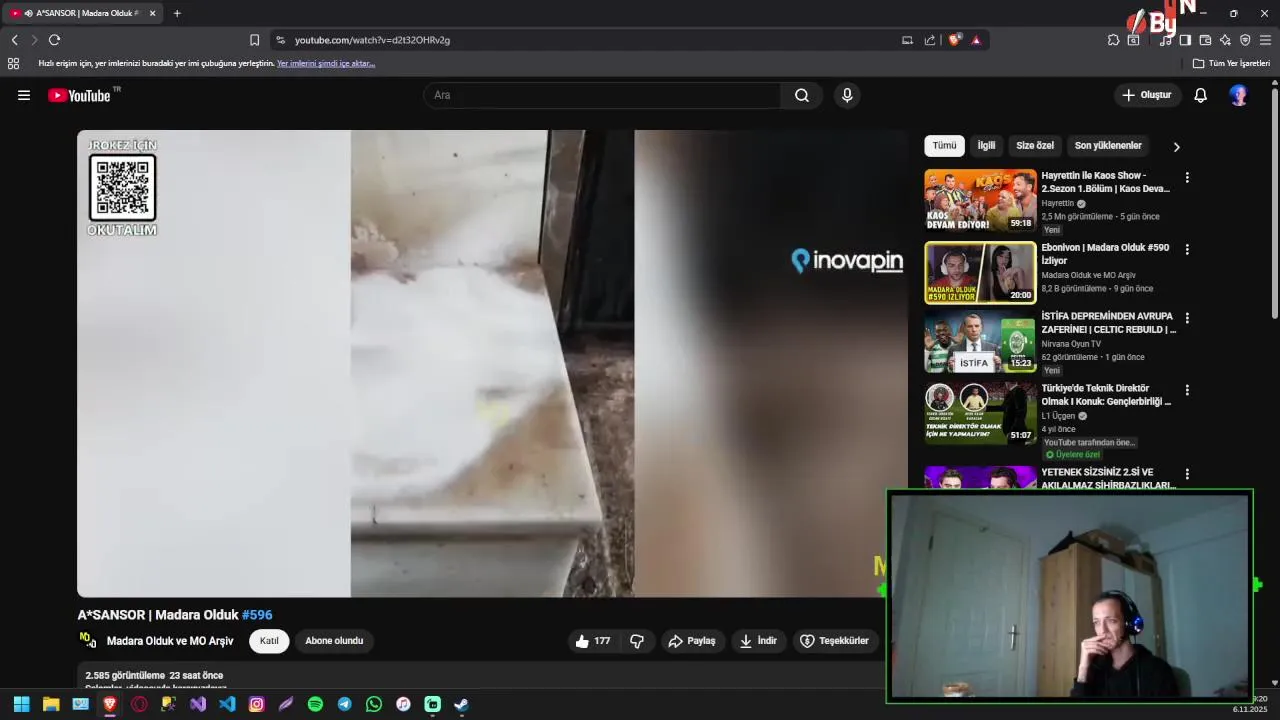Bookmark this page with the bookmark icon
The height and width of the screenshot is (720, 1280).
(254, 40)
